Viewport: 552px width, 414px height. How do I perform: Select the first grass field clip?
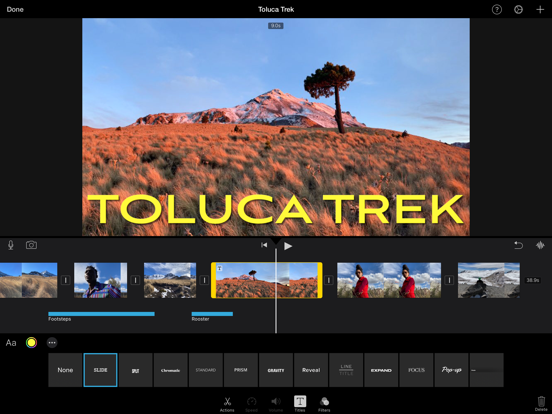pos(28,280)
